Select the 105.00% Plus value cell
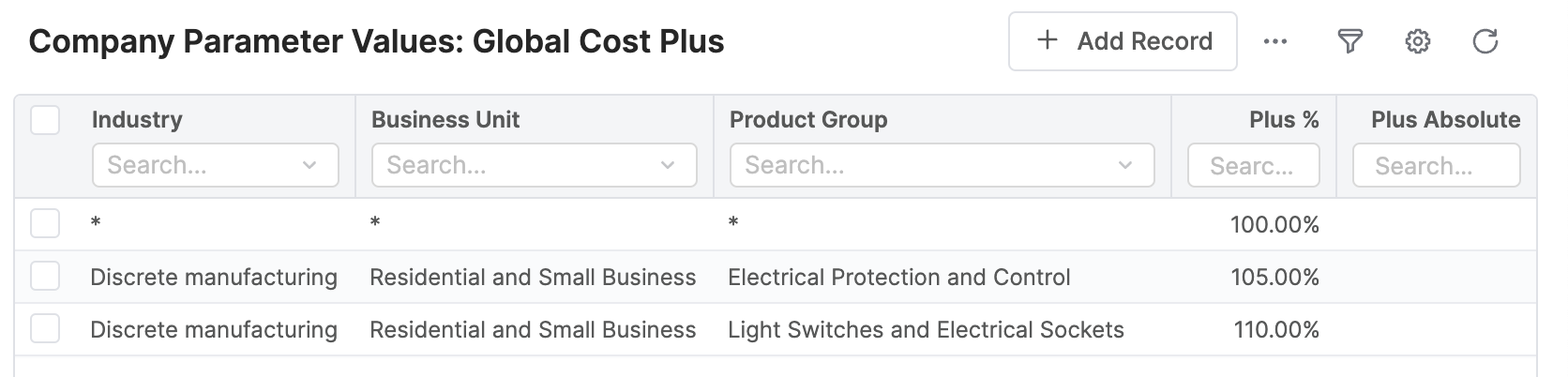The width and height of the screenshot is (1568, 377). (1274, 278)
